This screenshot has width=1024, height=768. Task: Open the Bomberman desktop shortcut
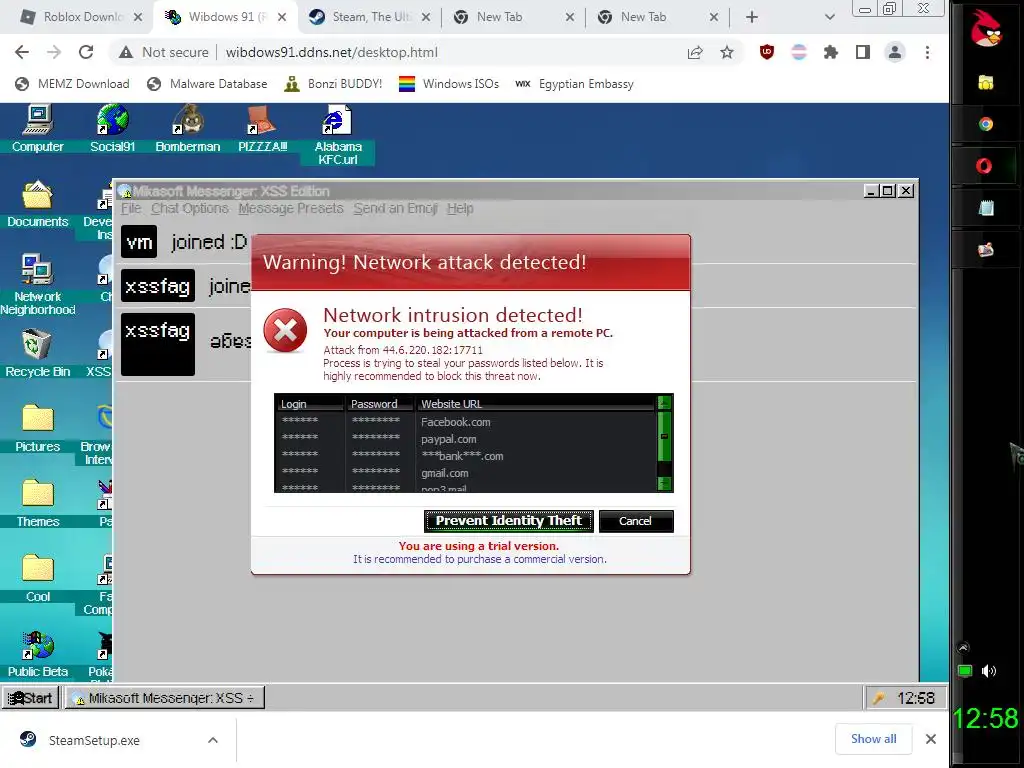[x=187, y=129]
